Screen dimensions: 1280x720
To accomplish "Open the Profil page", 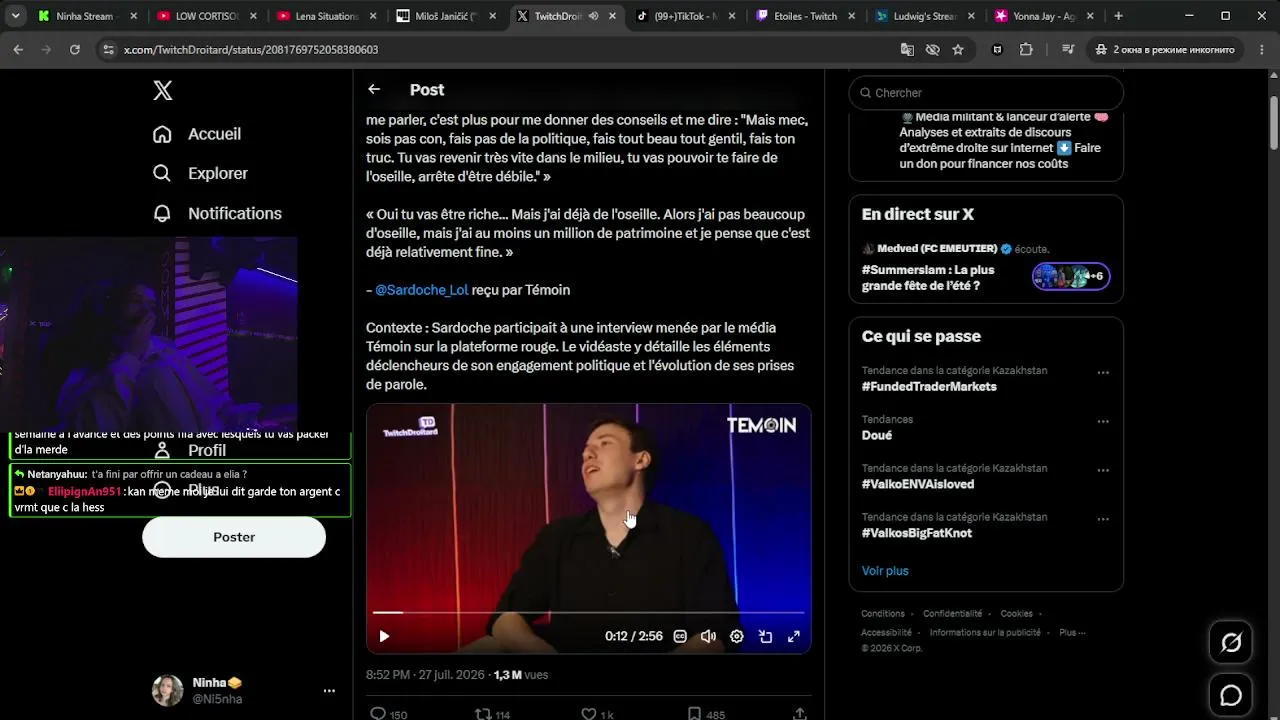I will [190, 450].
